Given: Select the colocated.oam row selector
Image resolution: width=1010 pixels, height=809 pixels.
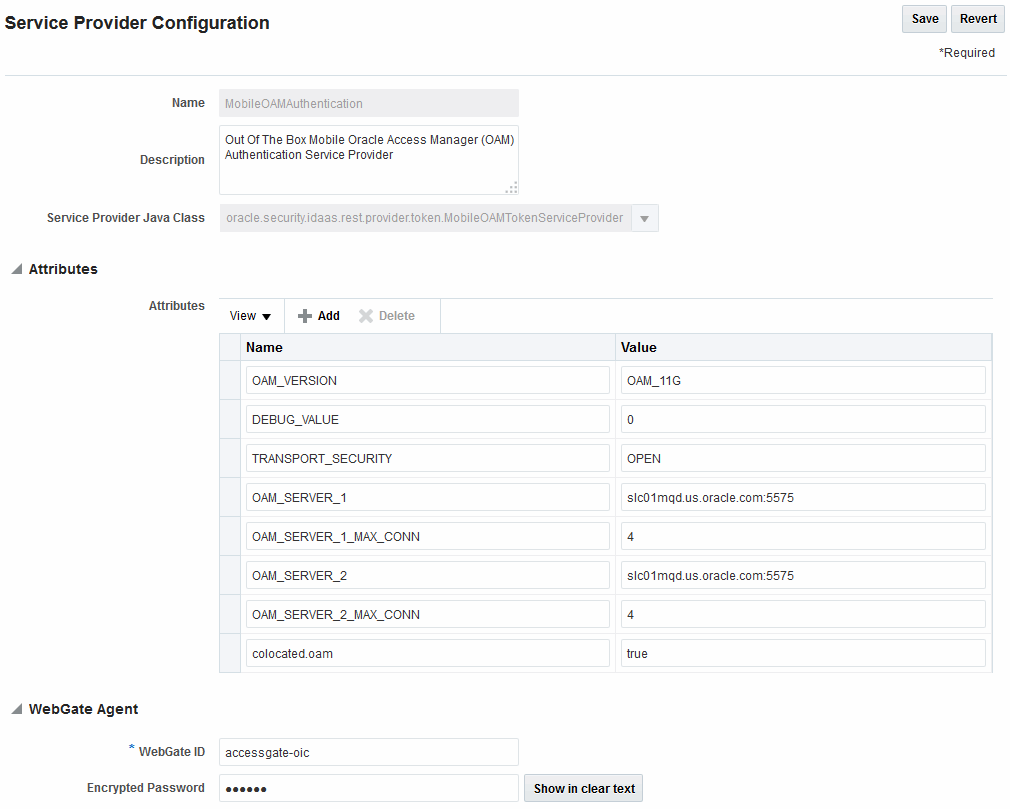Looking at the screenshot, I should pyautogui.click(x=230, y=653).
